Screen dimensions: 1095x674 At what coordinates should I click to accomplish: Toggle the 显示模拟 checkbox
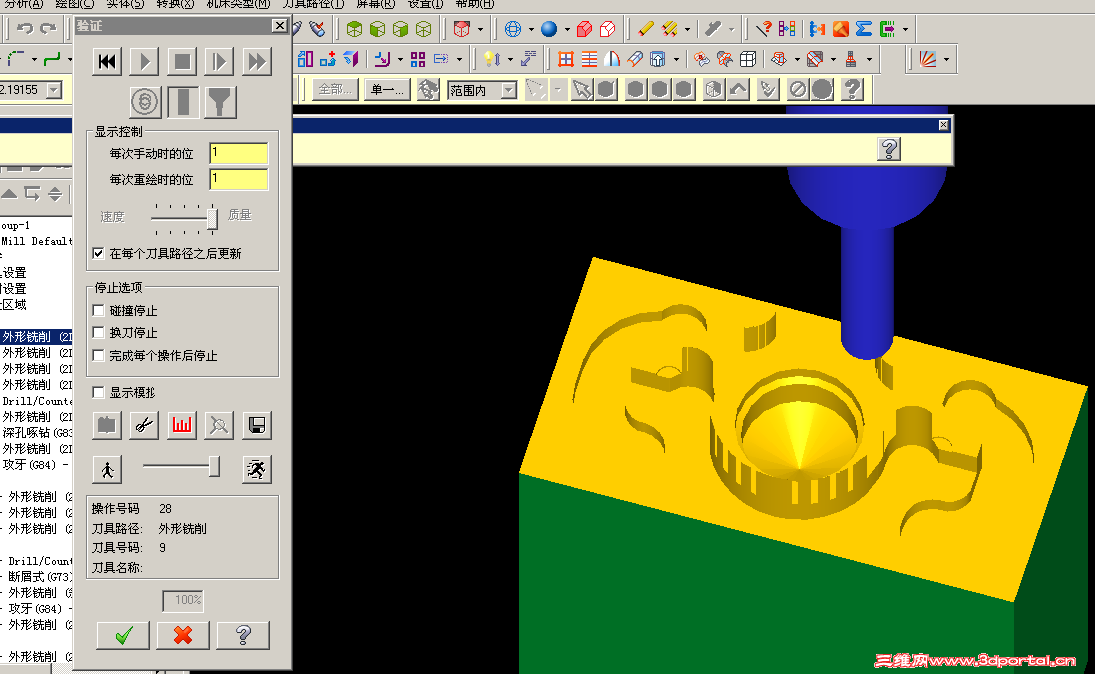point(98,392)
